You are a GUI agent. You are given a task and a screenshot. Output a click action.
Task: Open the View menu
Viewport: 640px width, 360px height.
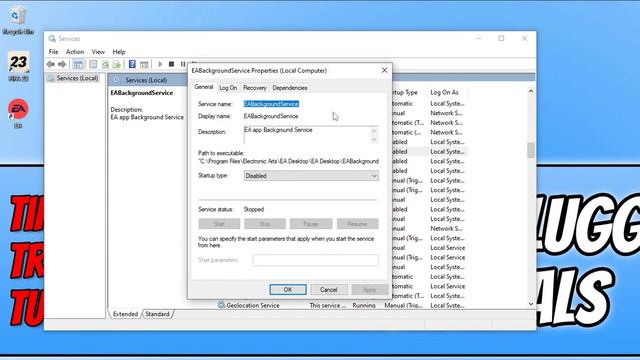[x=98, y=52]
